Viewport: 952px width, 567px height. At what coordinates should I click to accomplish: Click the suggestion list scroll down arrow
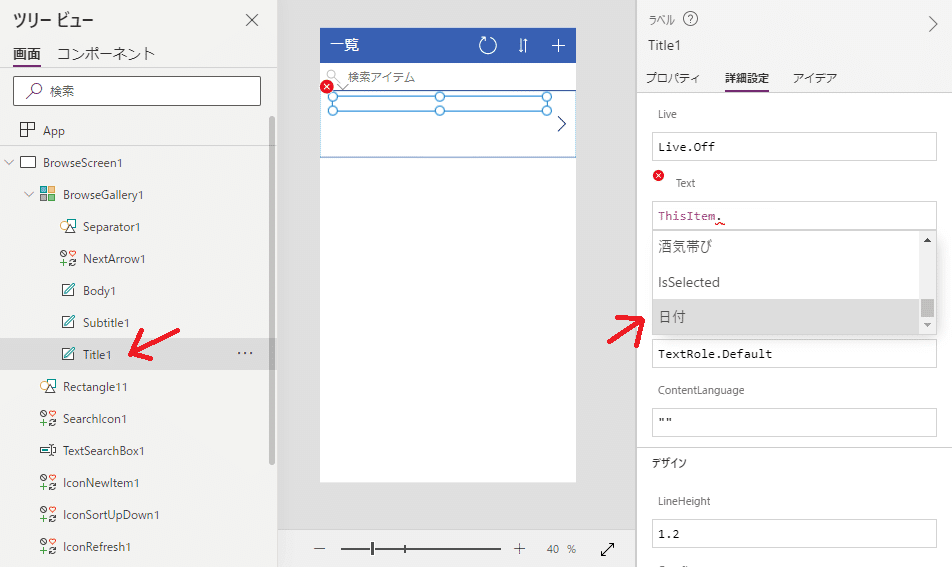point(927,325)
